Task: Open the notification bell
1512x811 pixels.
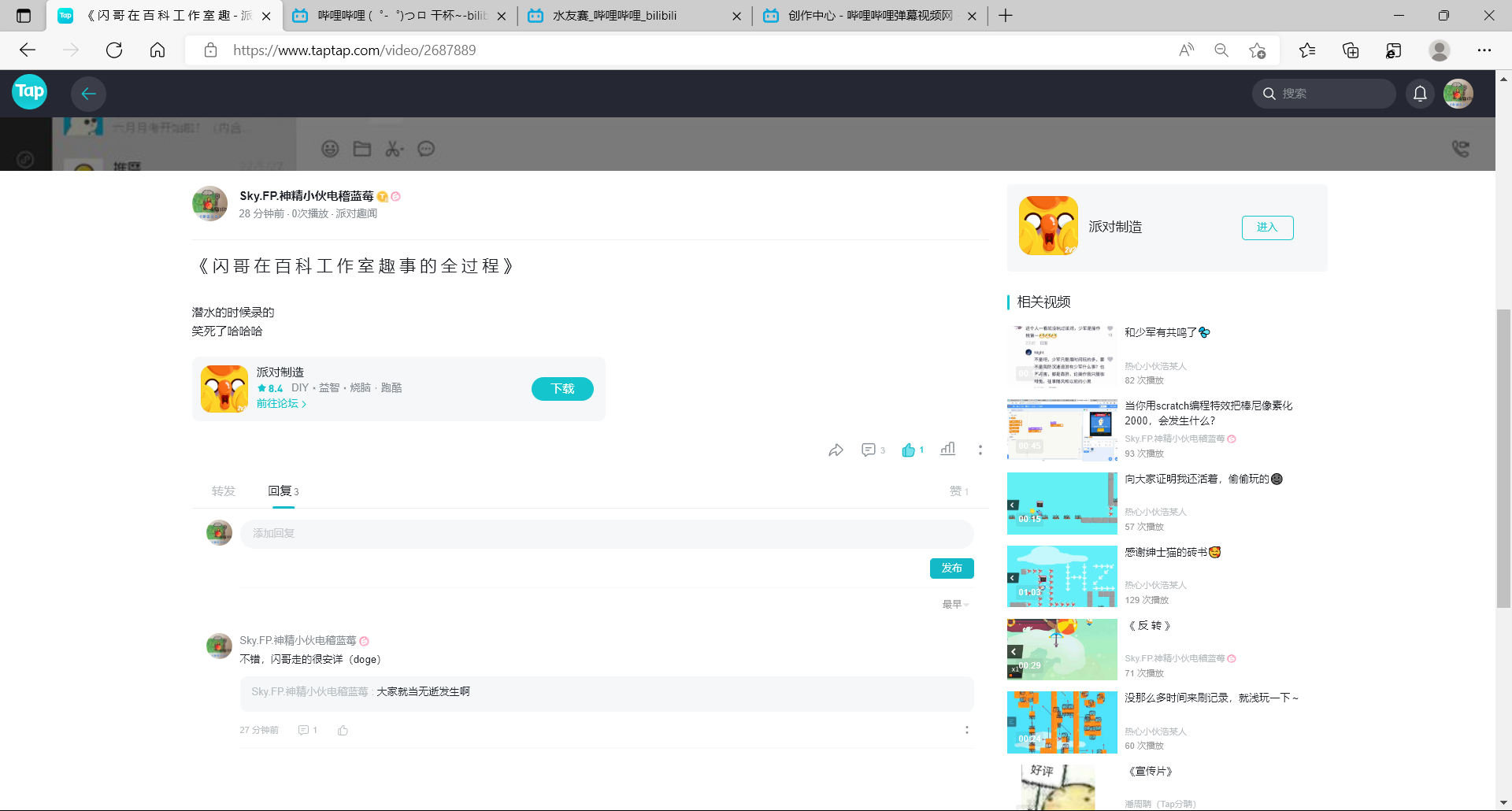Action: [1420, 94]
